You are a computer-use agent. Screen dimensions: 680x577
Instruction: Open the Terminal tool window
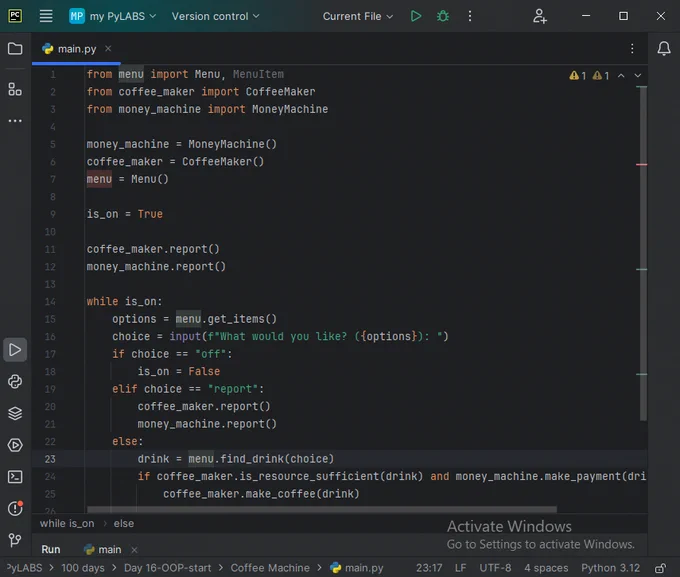[x=15, y=477]
